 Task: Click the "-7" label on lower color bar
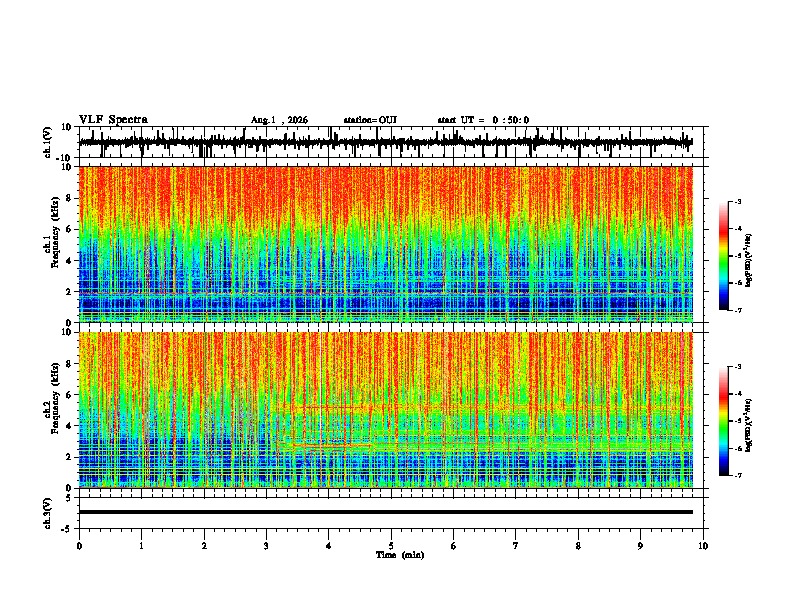(x=737, y=476)
